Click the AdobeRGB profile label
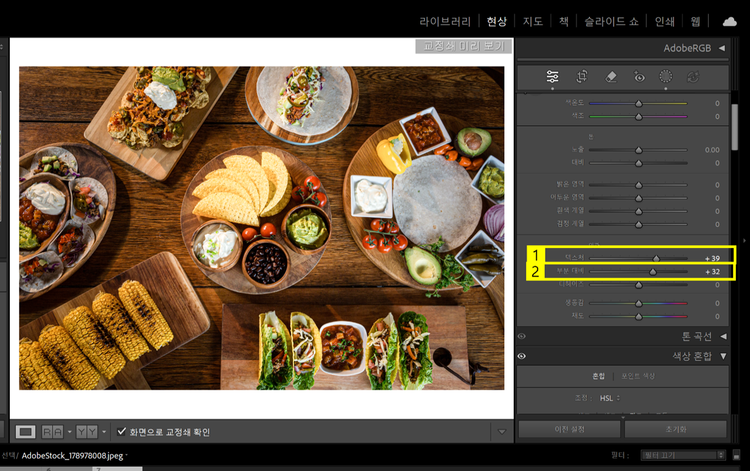750x471 pixels. pyautogui.click(x=687, y=48)
